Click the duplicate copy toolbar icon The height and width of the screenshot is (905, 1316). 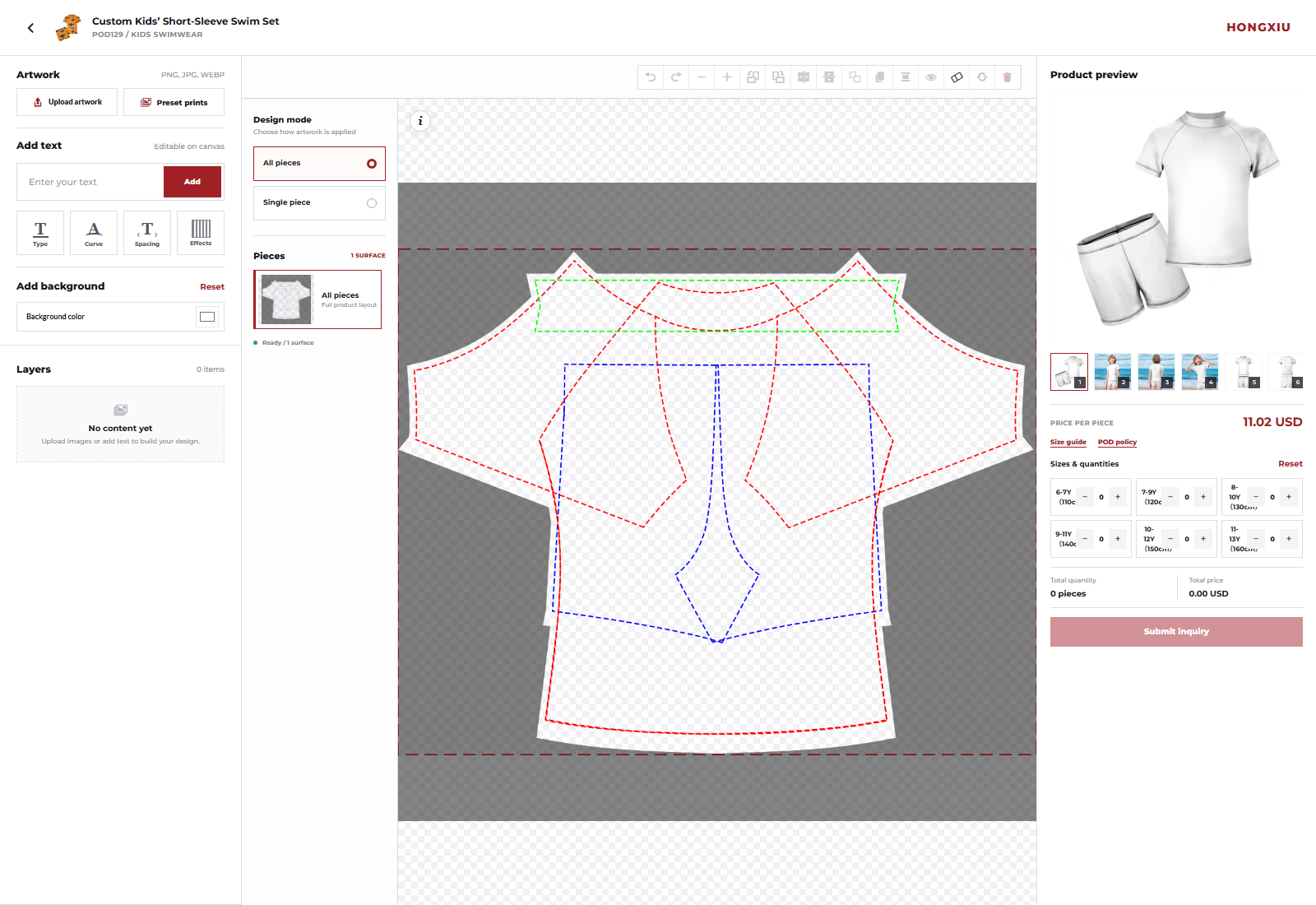880,77
